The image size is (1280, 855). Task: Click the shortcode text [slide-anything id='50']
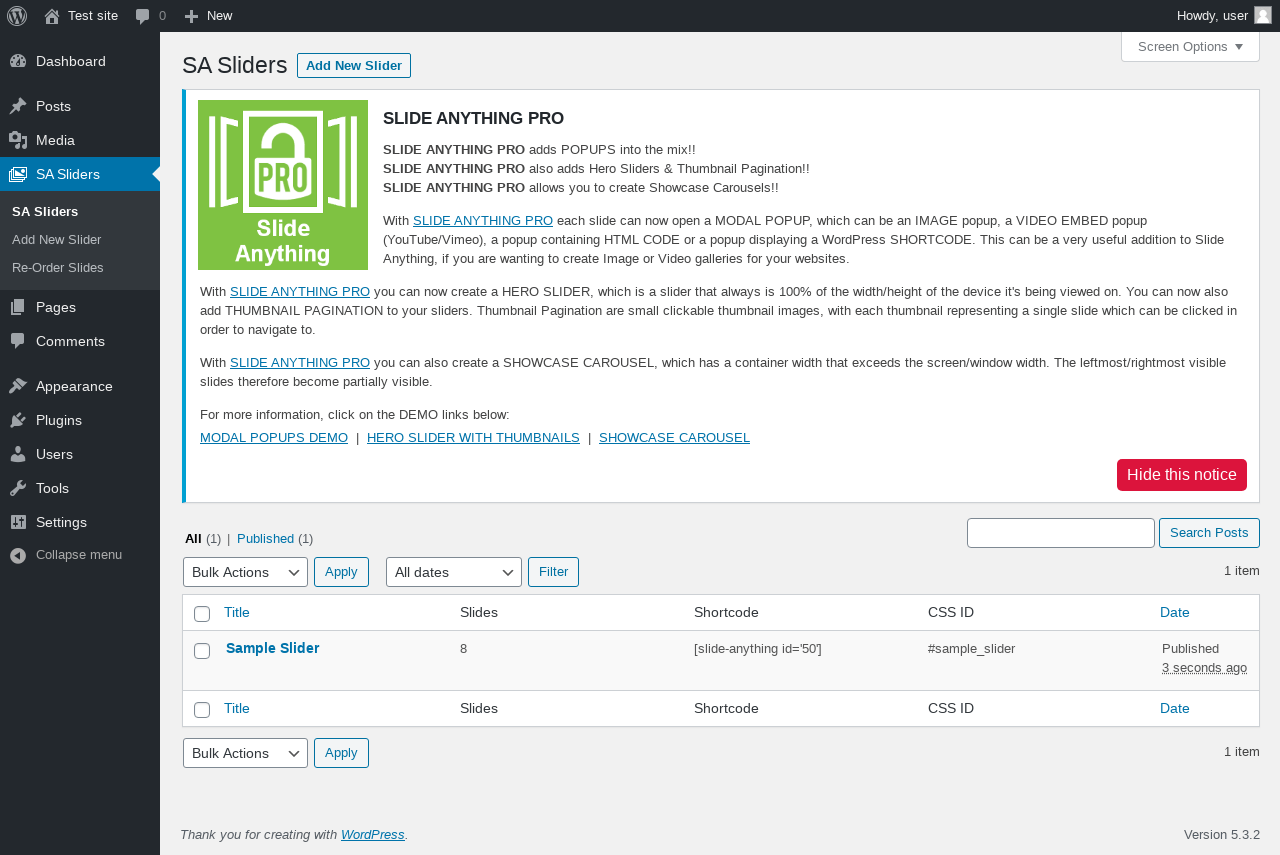click(x=758, y=648)
